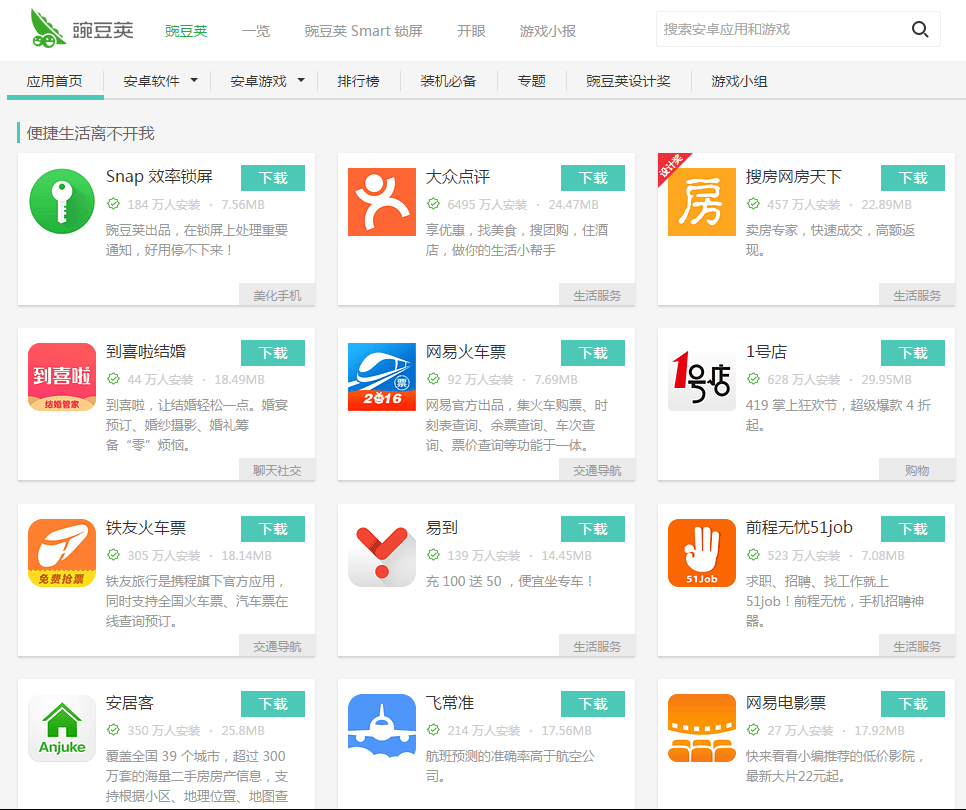Click the Wandoujia pea pod logo
Viewport: 966px width, 810px height.
[48, 28]
